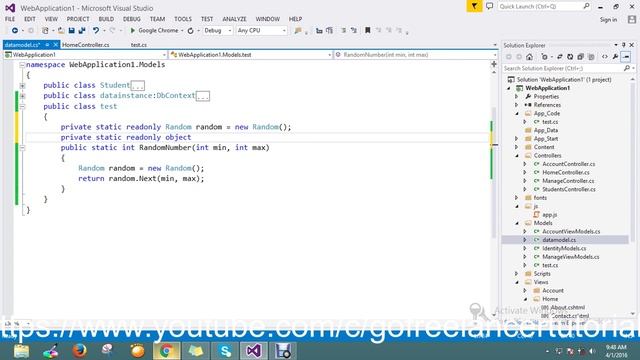Toggle Show All Files in Solution Explorer
This screenshot has height=360, width=640.
[591, 57]
